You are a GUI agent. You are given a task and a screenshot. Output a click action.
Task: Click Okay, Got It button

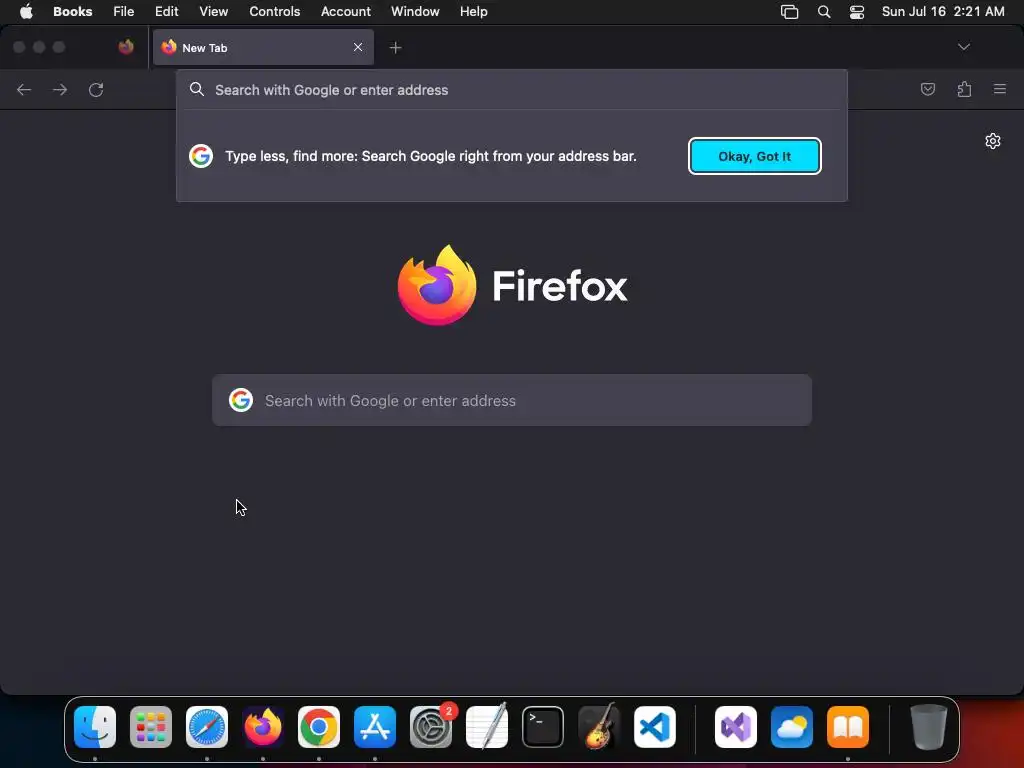754,156
